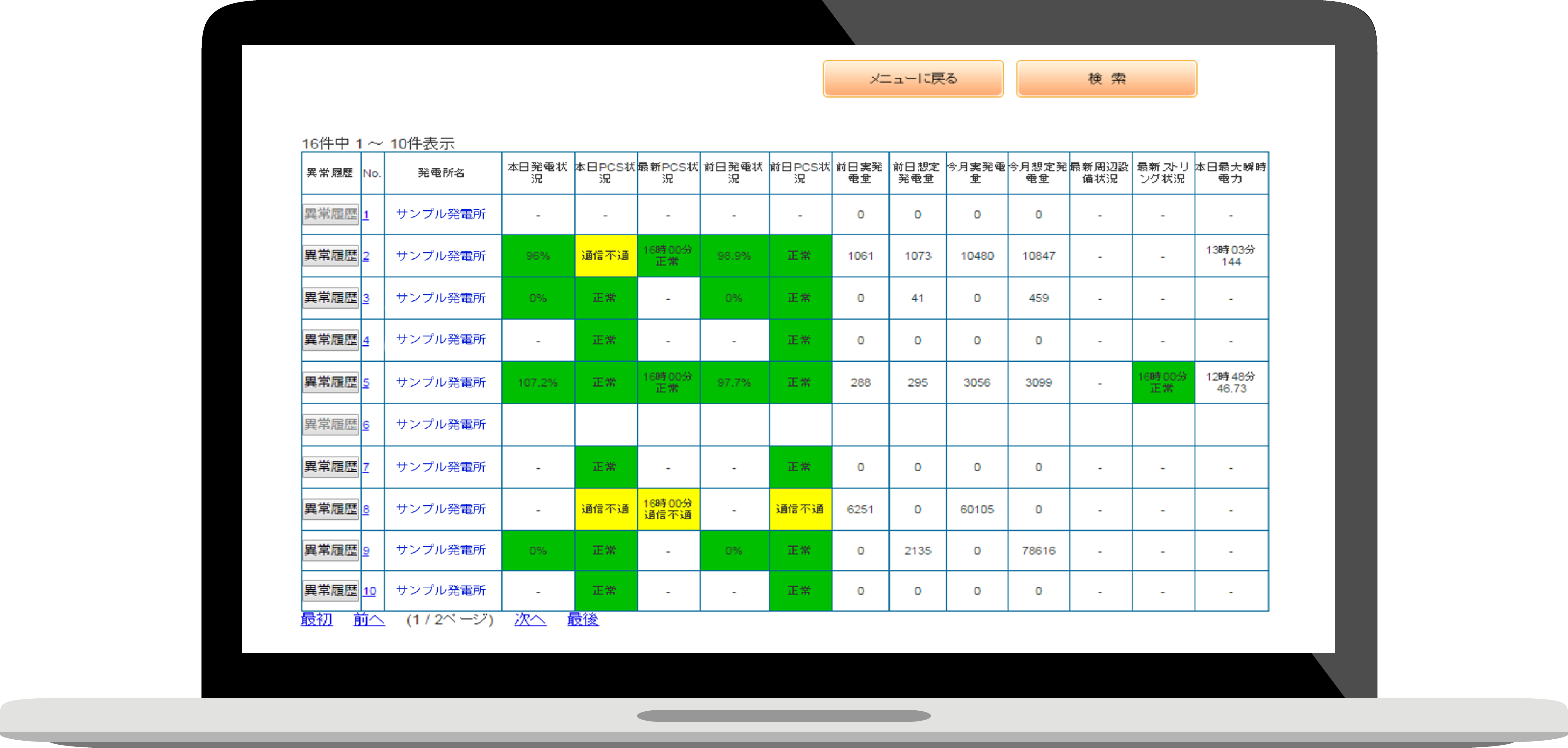
Task: Click the greyed 異常履歴 button in row 6
Action: coord(330,424)
